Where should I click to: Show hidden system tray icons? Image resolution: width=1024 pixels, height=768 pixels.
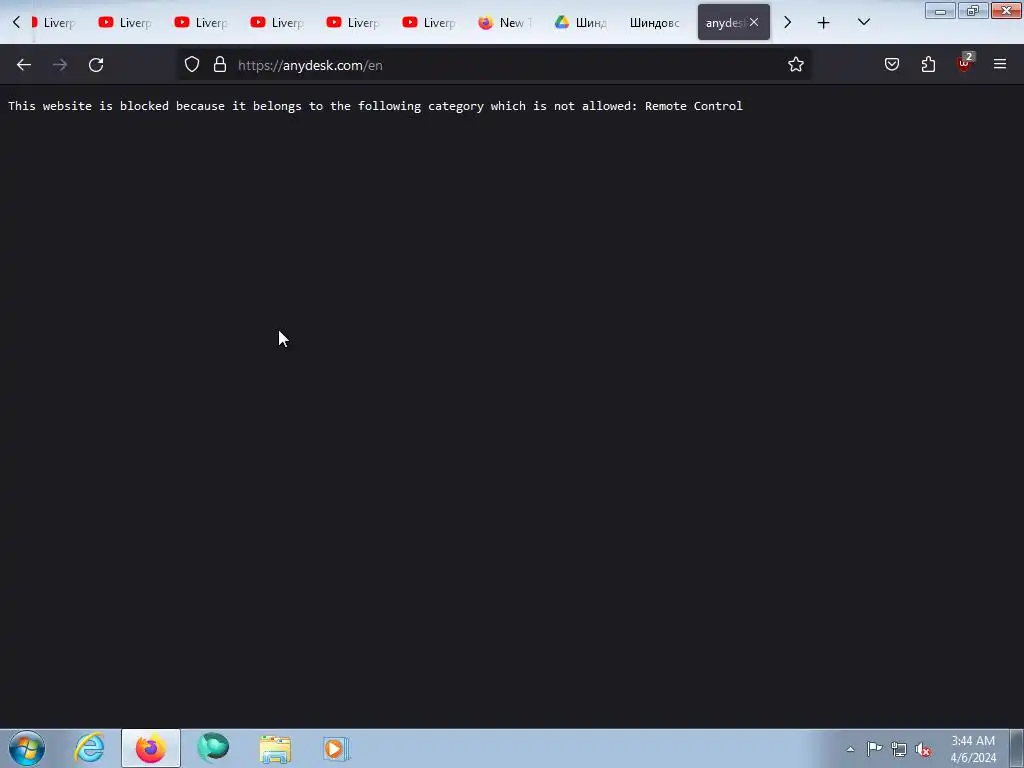click(850, 749)
